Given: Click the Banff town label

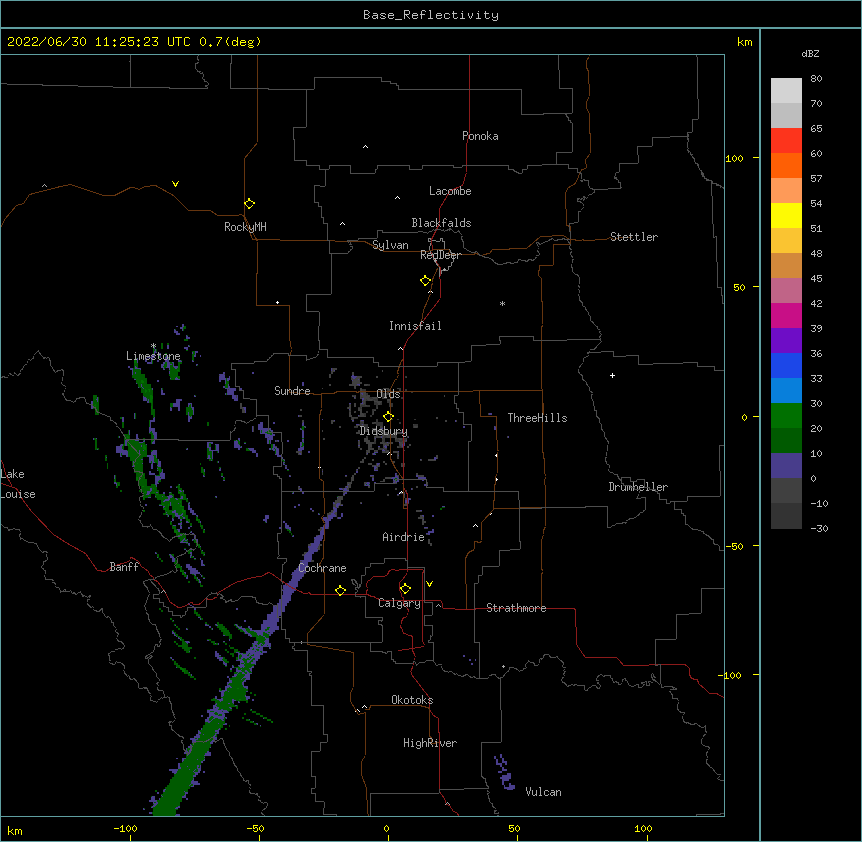Looking at the screenshot, I should (x=124, y=567).
